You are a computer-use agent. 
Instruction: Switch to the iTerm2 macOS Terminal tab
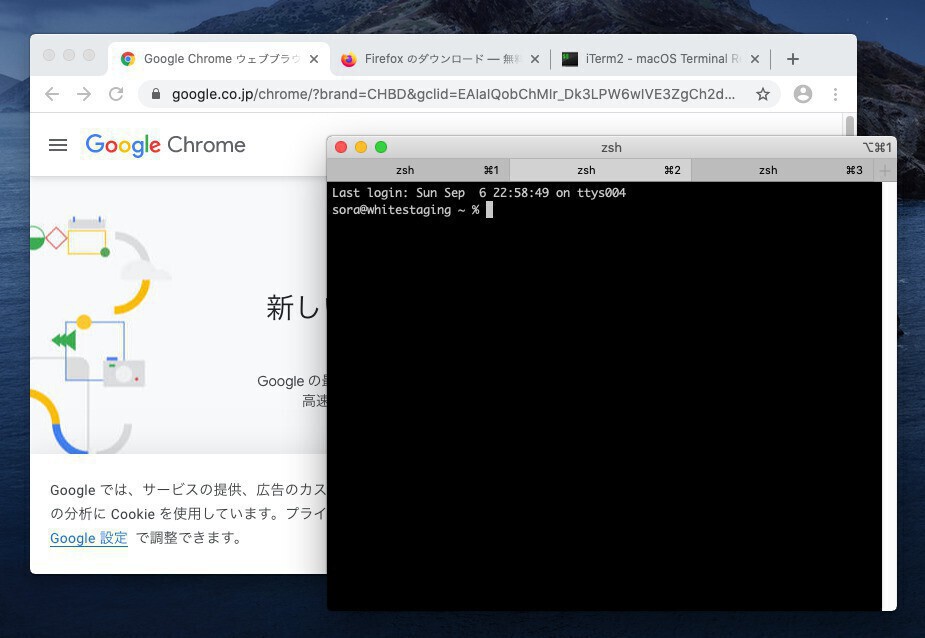pyautogui.click(x=661, y=59)
